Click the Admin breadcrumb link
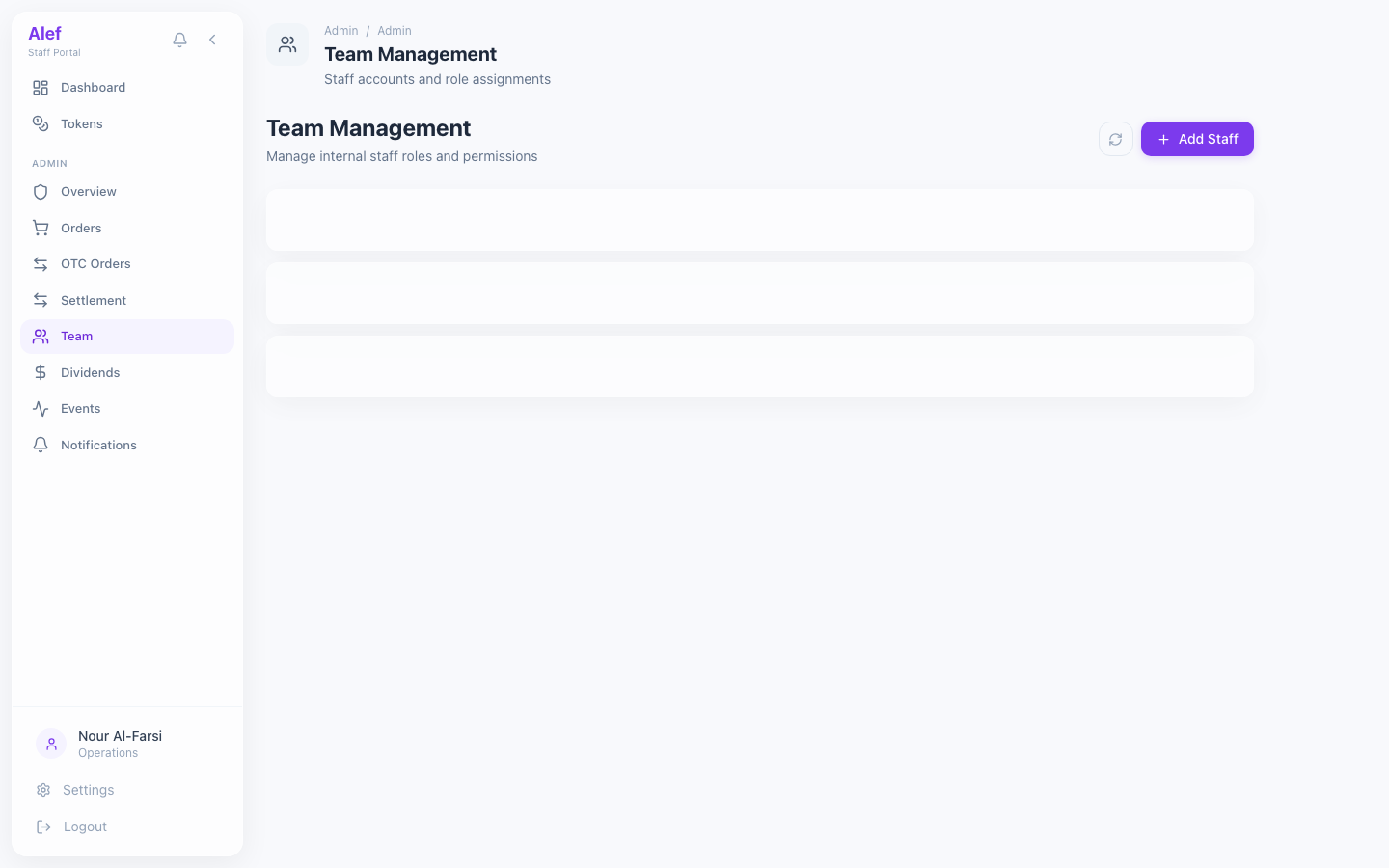 point(340,30)
